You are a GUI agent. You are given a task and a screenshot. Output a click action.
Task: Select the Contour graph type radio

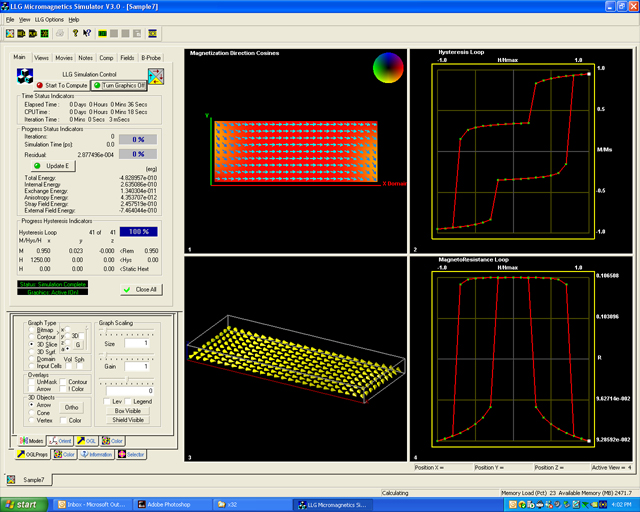point(31,337)
